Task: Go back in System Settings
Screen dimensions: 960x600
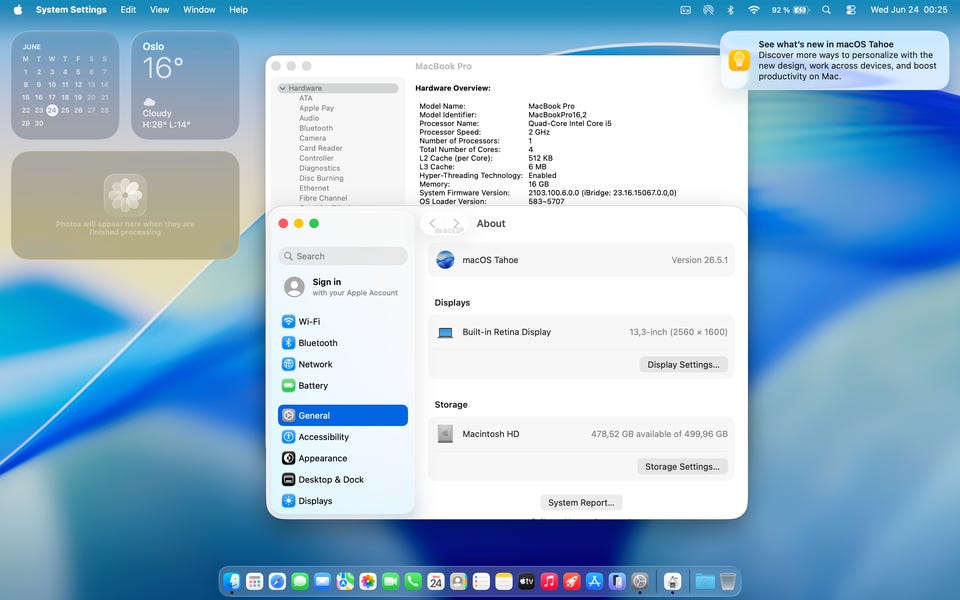Action: (433, 223)
